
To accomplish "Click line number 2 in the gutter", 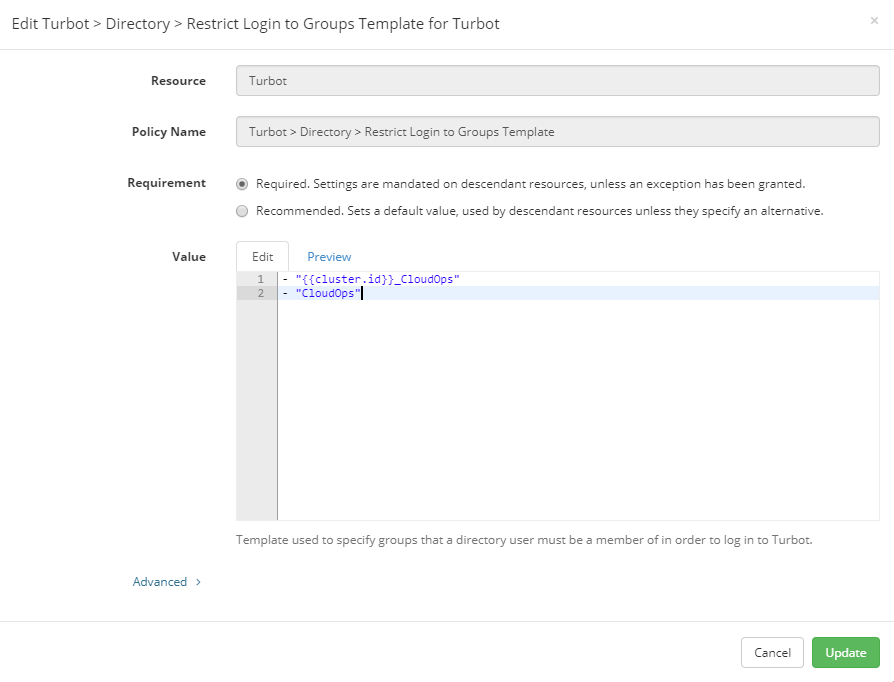I will point(261,293).
